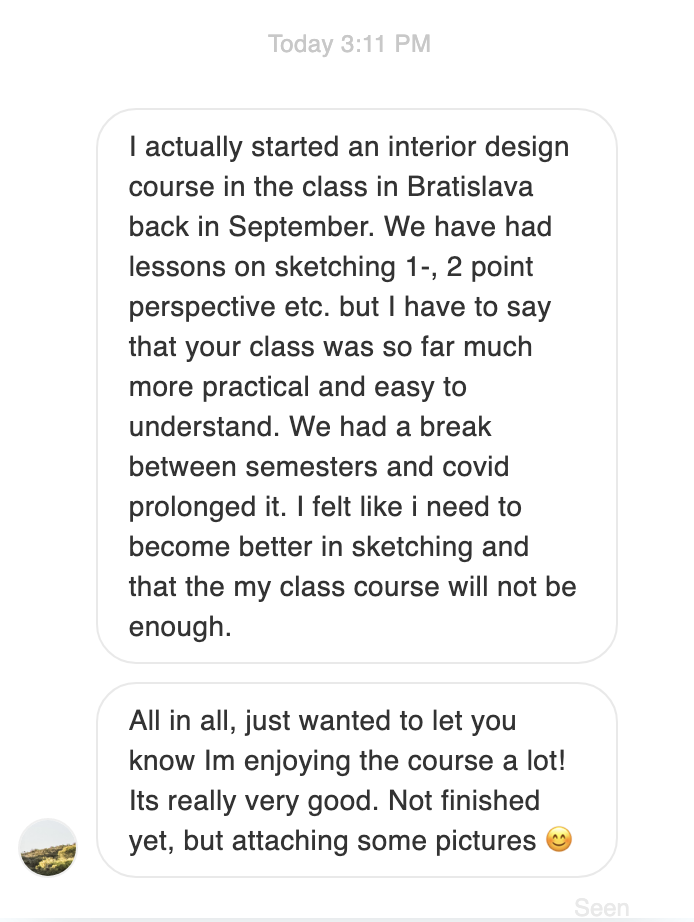
Task: Click the smiling face emoji in message
Action: (560, 840)
